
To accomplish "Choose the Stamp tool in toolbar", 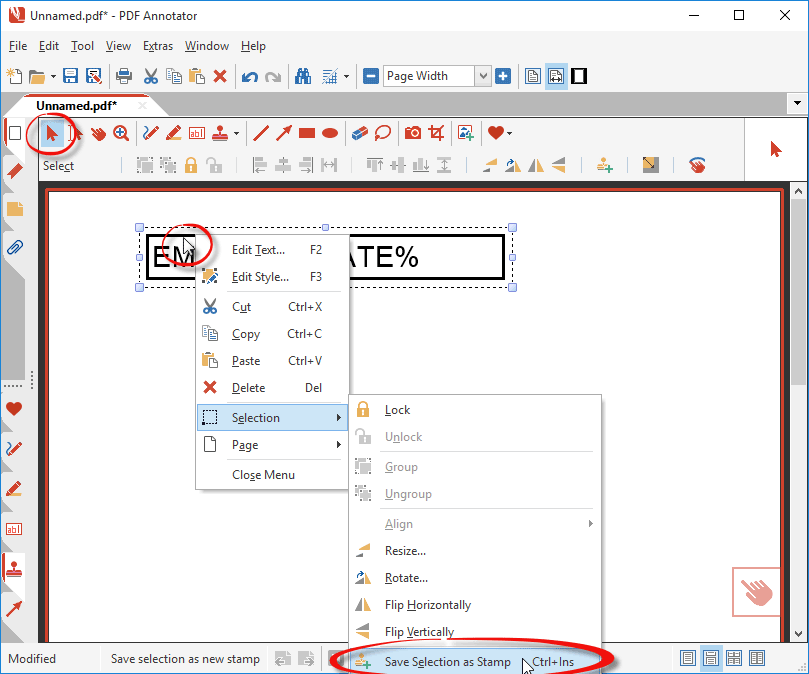I will 221,133.
